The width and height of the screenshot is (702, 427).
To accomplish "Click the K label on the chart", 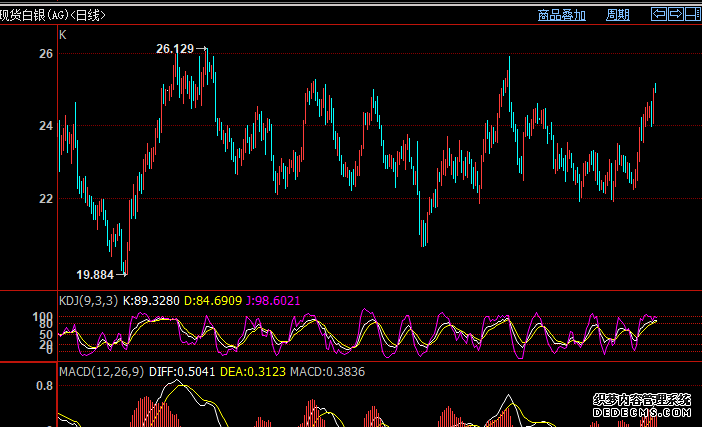I will coord(63,35).
